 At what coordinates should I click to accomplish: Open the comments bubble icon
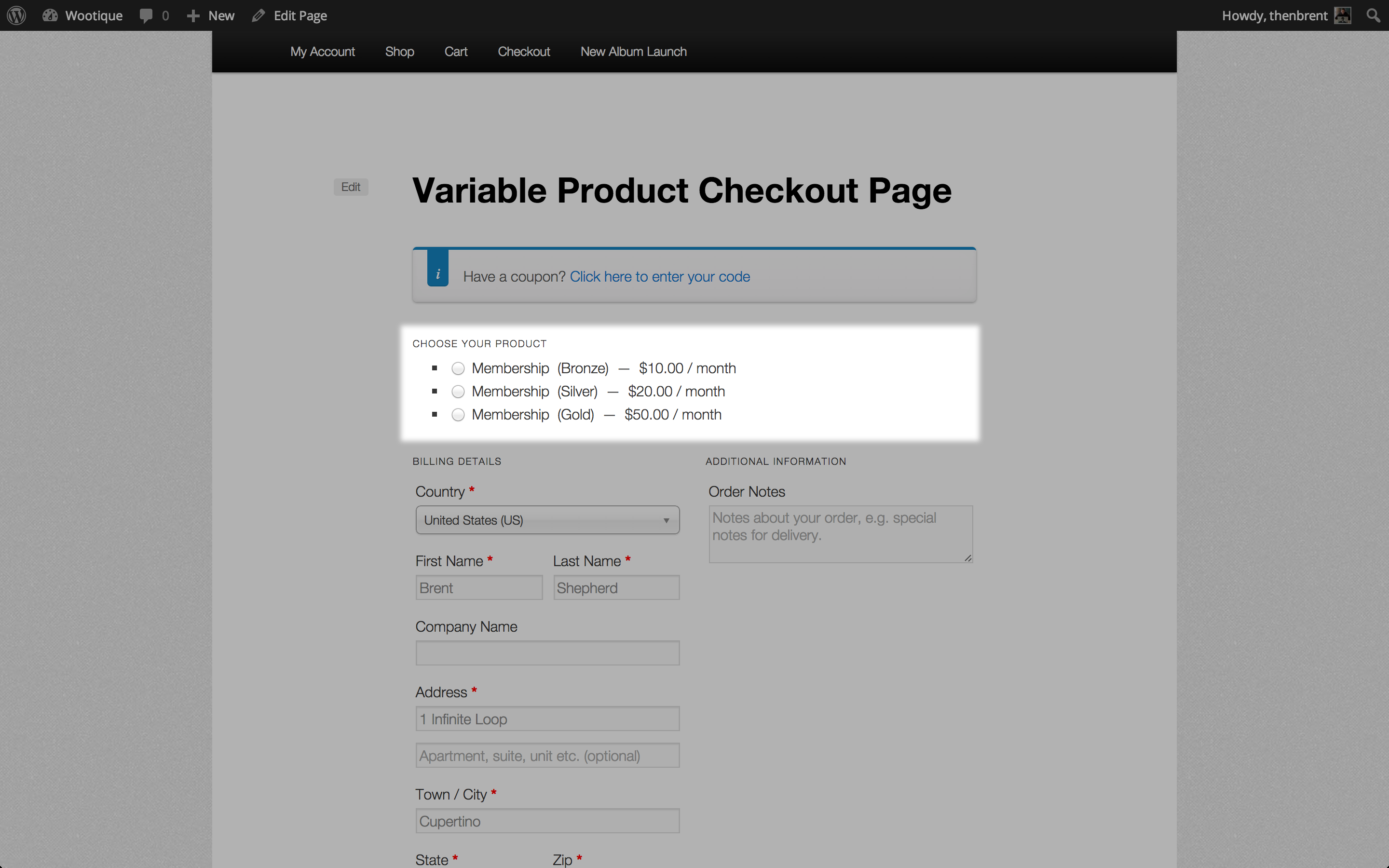146,15
